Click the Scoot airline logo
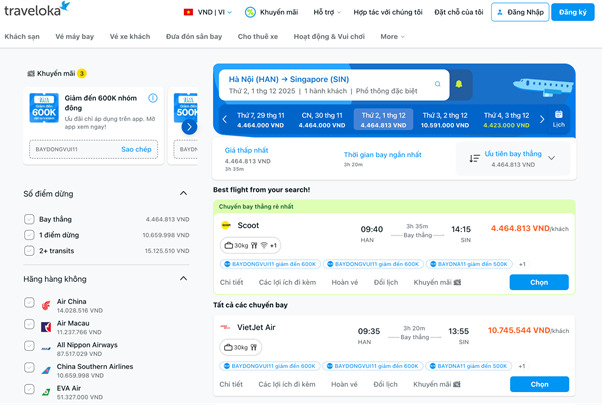The height and width of the screenshot is (405, 602). click(226, 225)
